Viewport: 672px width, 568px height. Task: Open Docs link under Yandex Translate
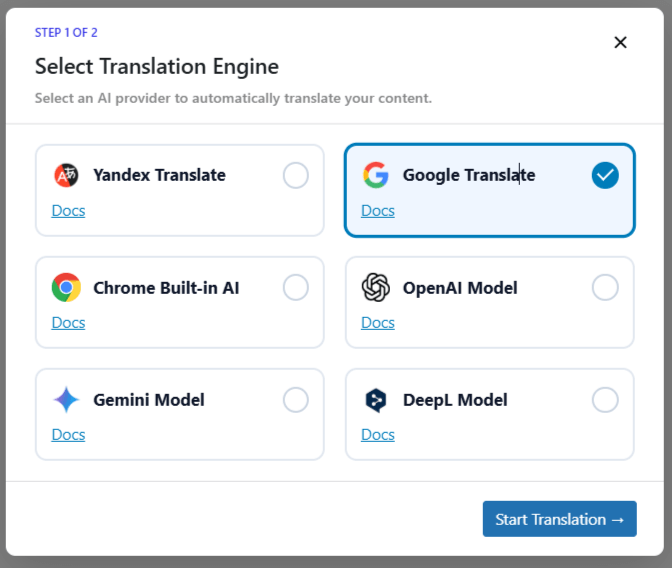[x=68, y=211]
